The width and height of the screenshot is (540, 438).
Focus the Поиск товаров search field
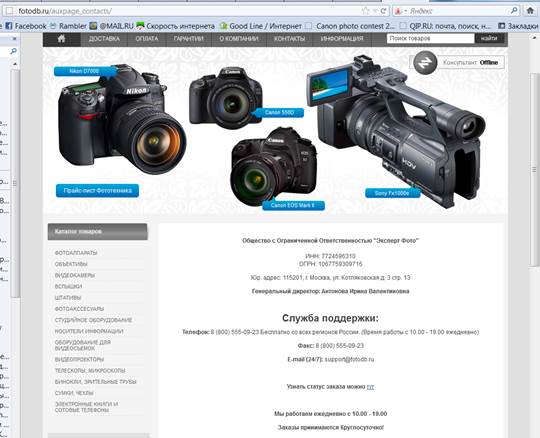coord(430,38)
